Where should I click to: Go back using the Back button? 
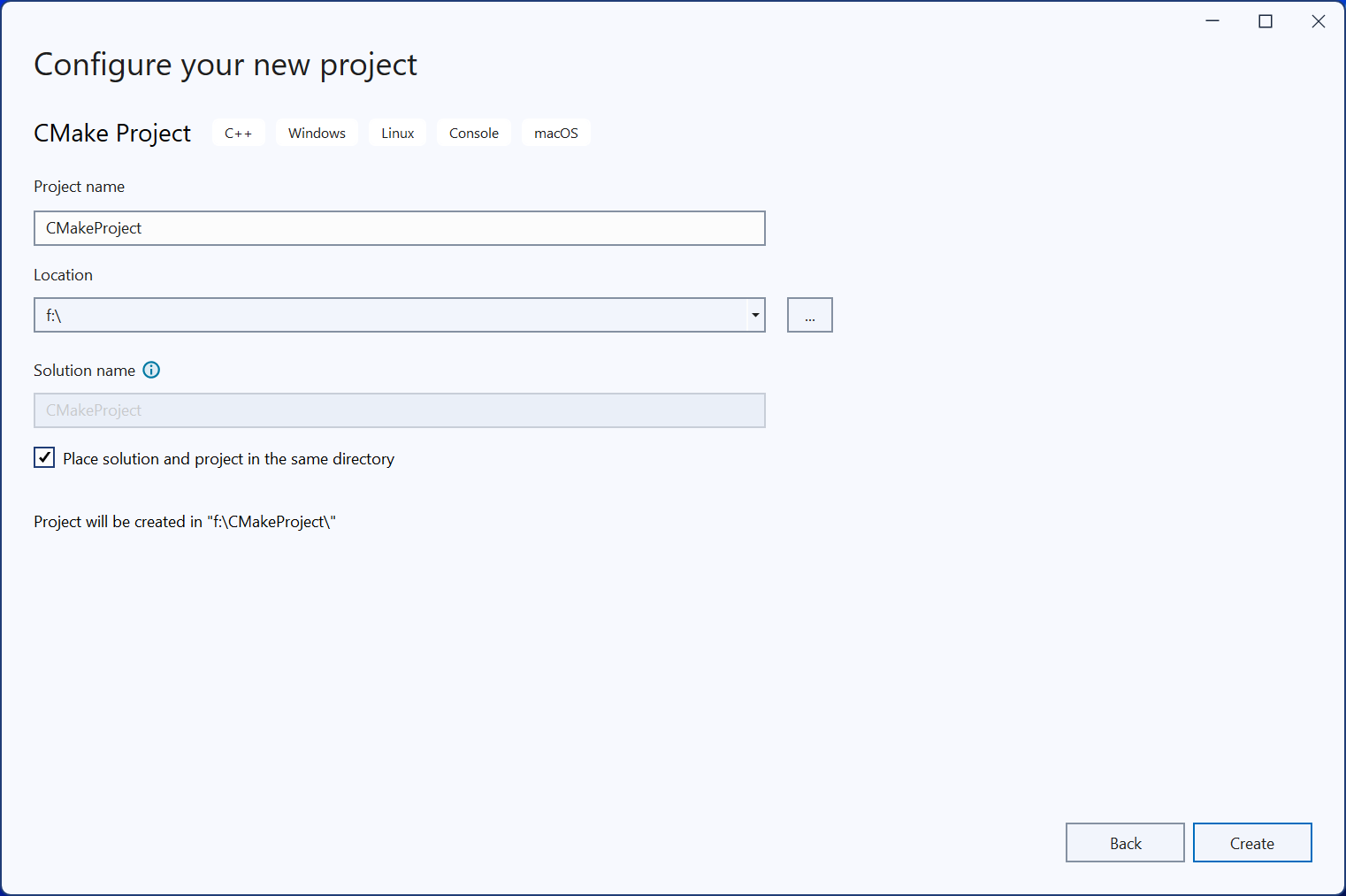[1124, 843]
